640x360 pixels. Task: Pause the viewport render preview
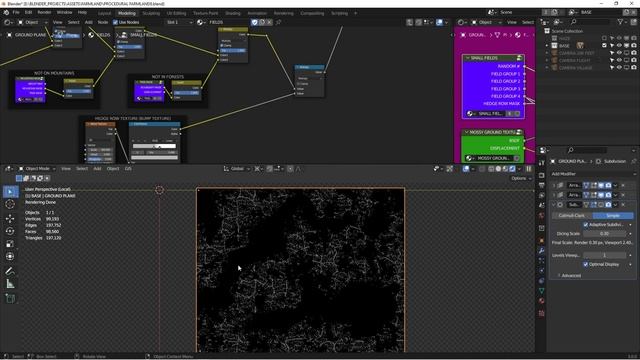529,169
